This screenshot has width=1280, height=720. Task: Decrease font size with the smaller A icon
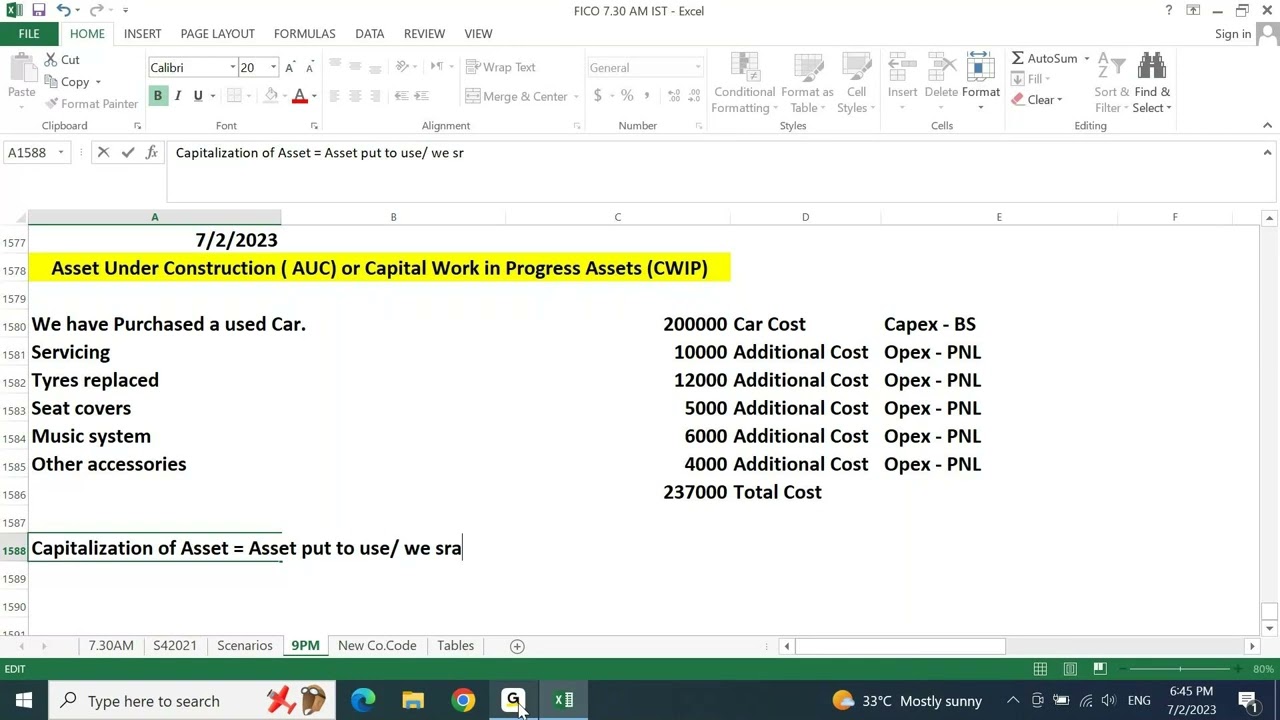[x=309, y=67]
